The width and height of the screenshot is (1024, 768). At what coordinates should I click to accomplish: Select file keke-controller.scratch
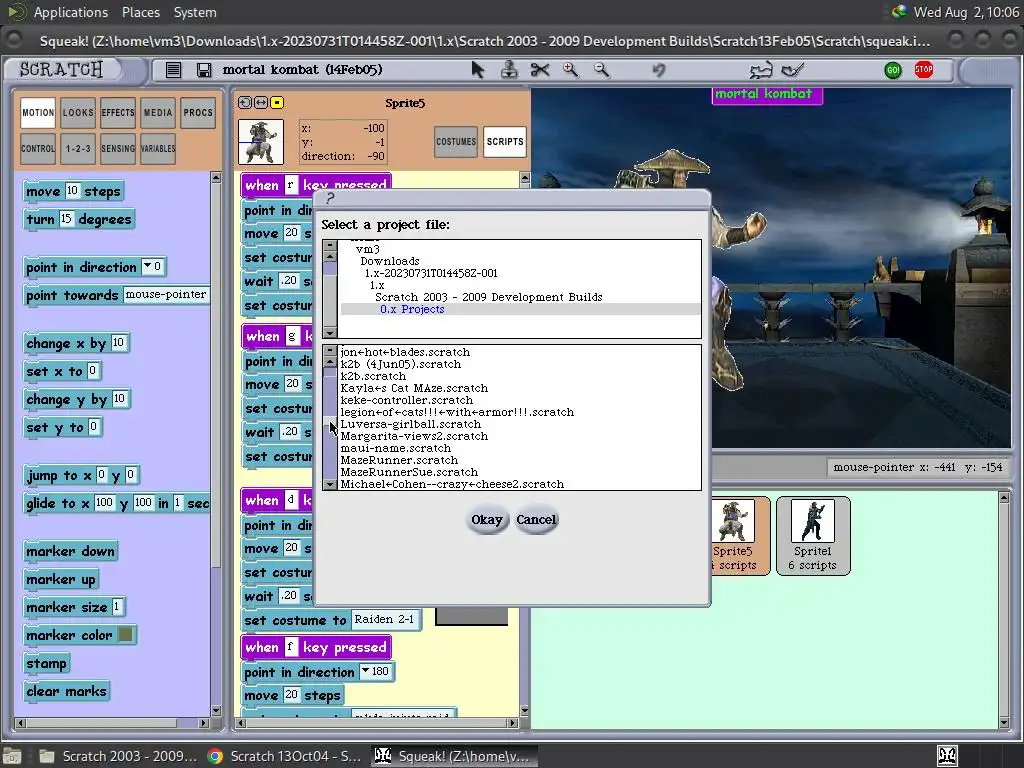pos(406,400)
